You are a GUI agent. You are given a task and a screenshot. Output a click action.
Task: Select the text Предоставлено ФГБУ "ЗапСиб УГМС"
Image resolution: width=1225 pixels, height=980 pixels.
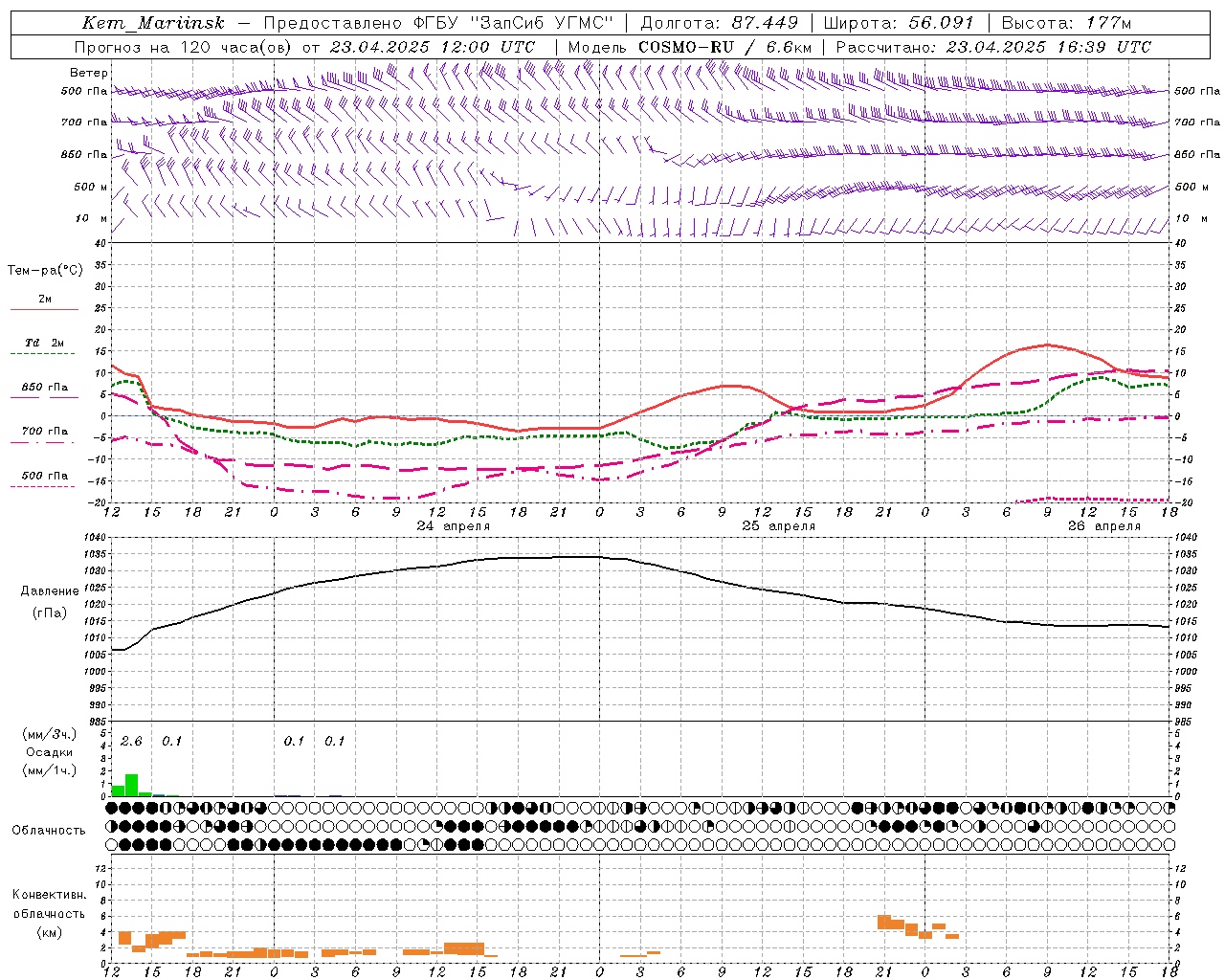(438, 23)
